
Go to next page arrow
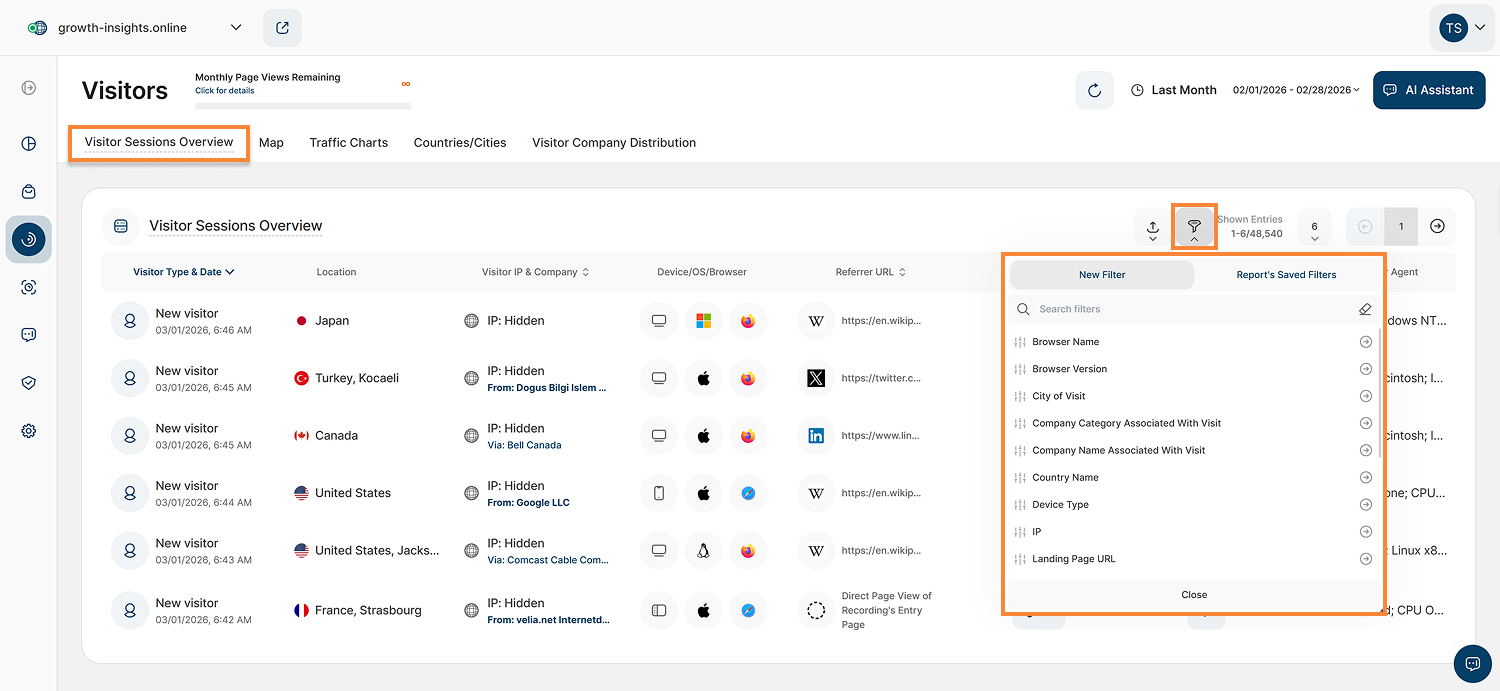(x=1437, y=227)
